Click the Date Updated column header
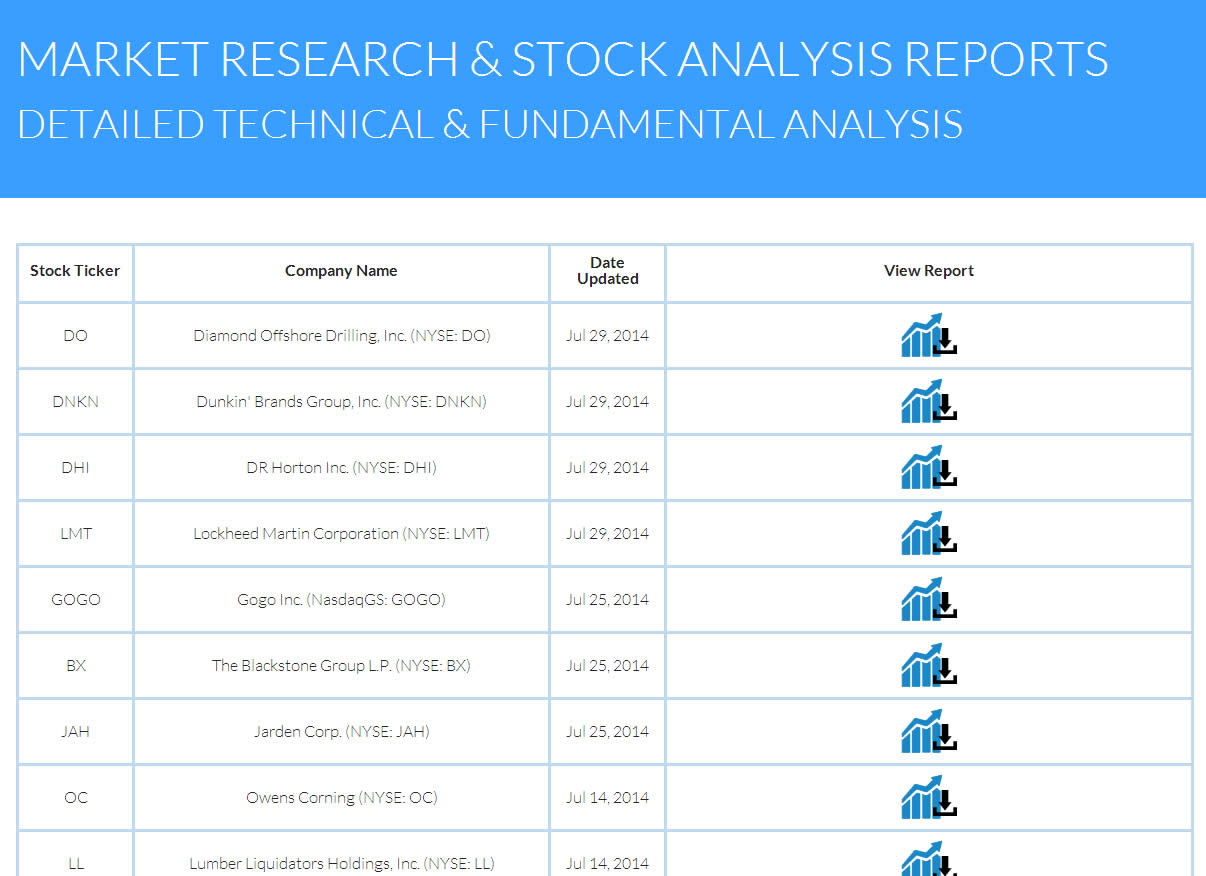 tap(607, 271)
